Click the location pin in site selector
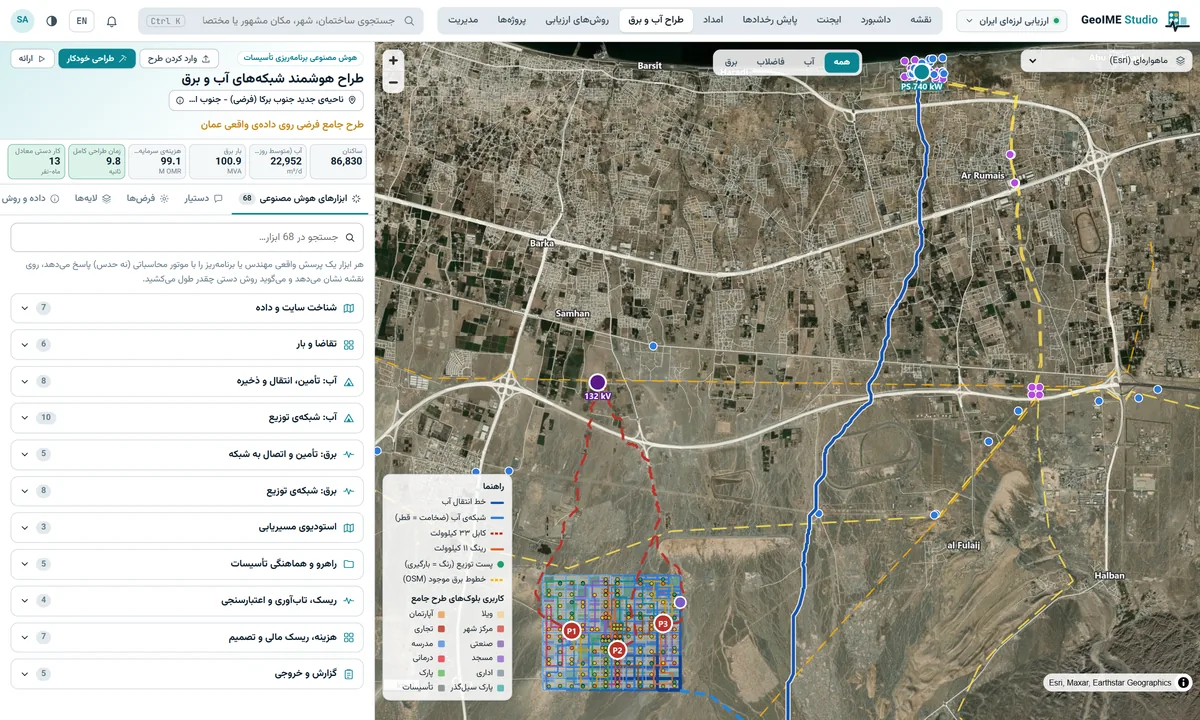 (352, 100)
